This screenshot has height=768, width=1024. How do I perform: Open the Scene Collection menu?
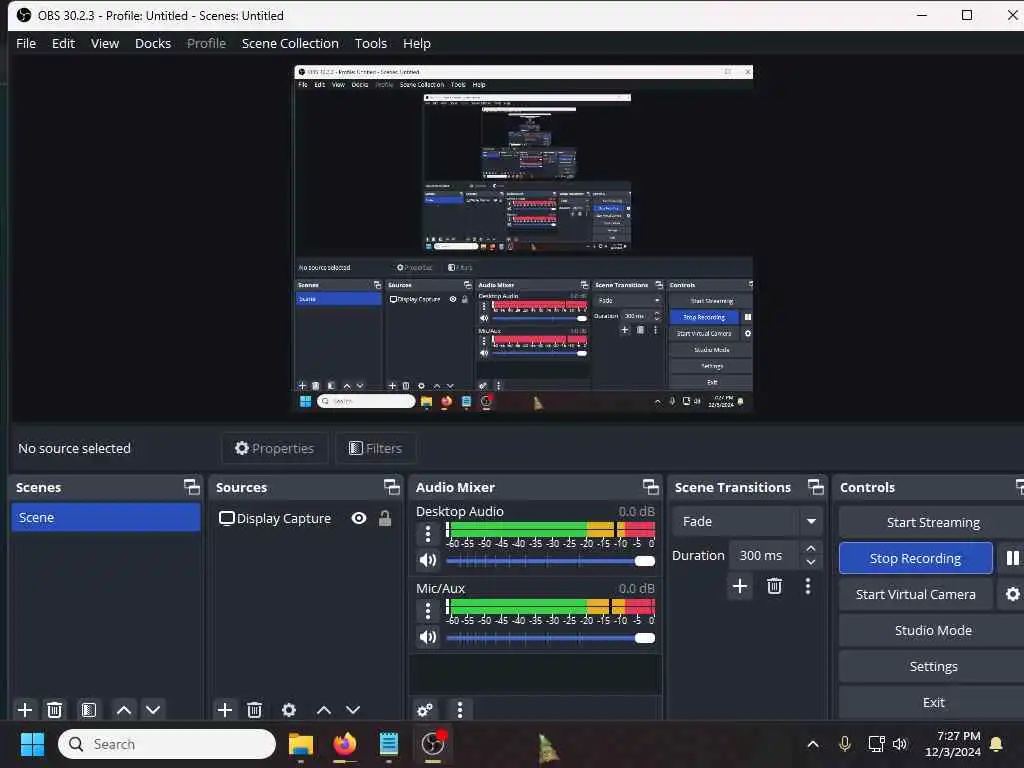(x=290, y=43)
